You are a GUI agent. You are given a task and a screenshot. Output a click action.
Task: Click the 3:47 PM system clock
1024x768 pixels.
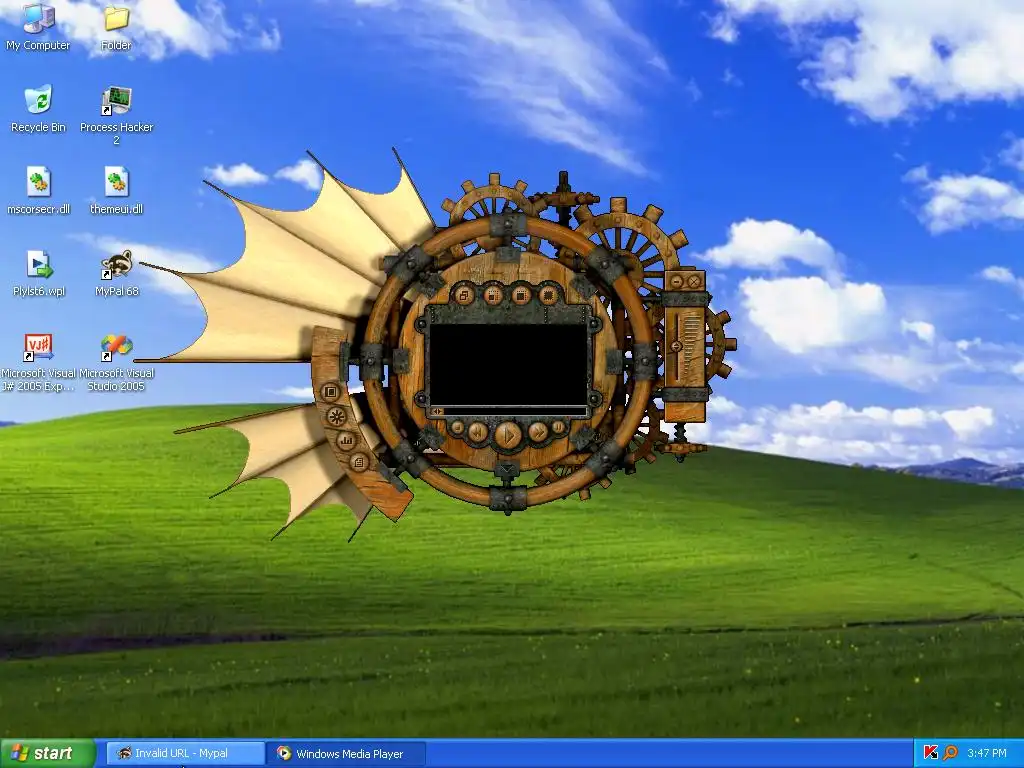coord(987,754)
